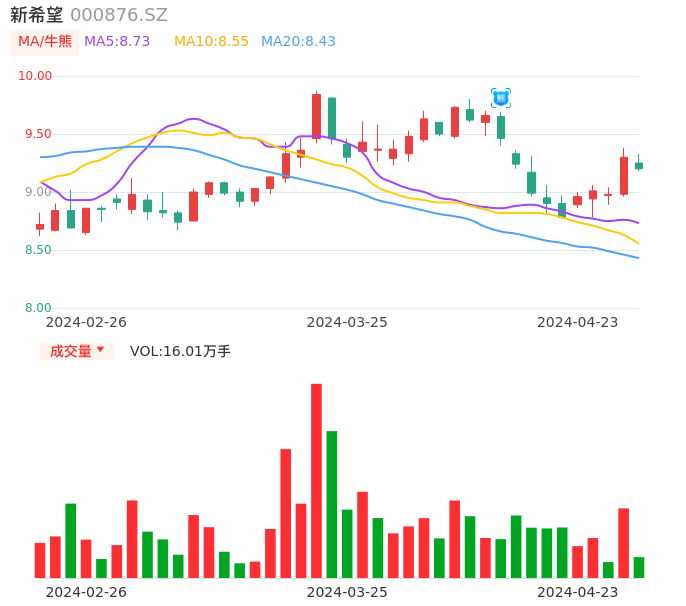Click the 8.00 price axis label
Screen dimensions: 686x606
click(x=38, y=308)
